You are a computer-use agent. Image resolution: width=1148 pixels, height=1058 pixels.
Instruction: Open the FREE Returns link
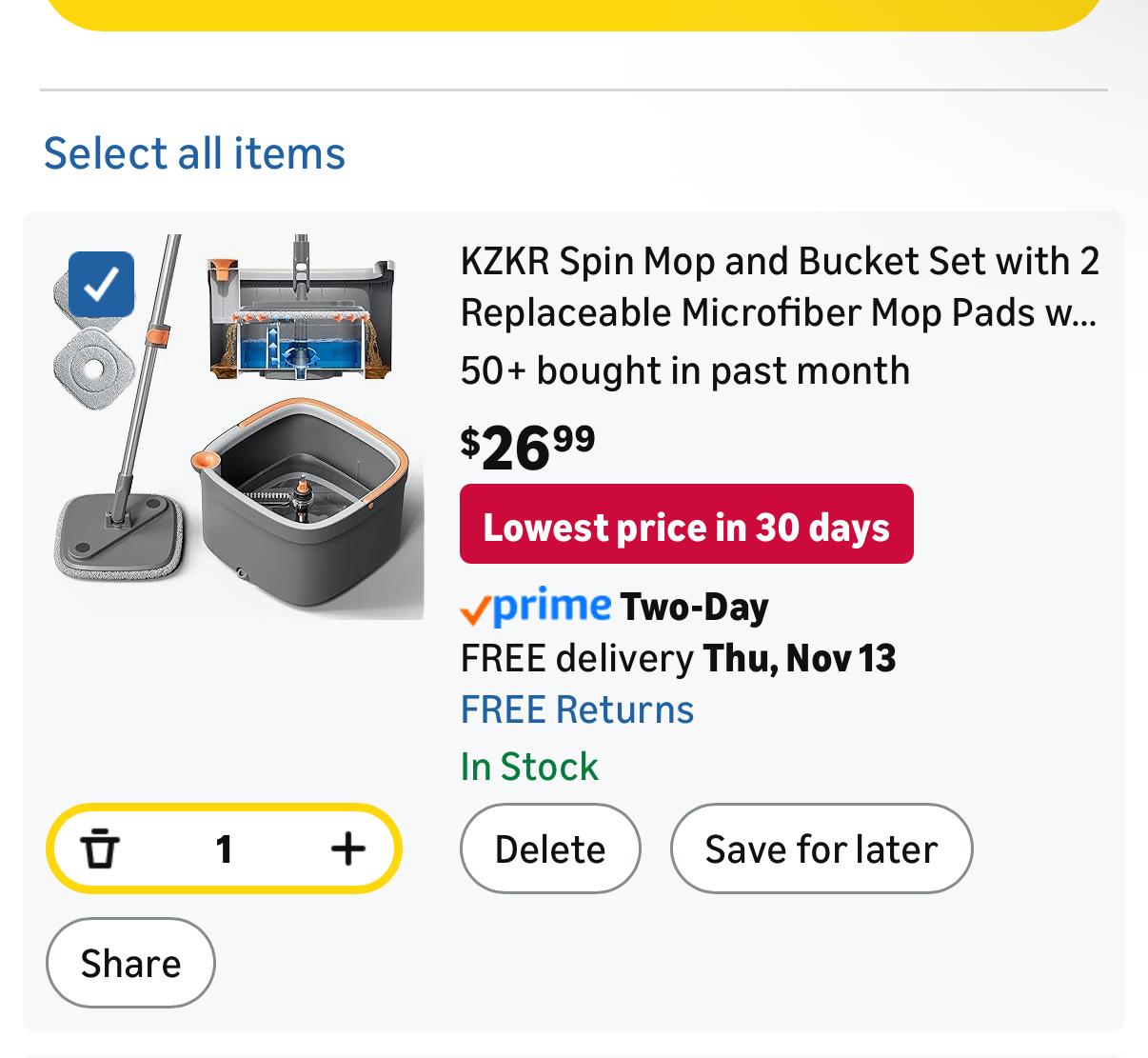click(x=577, y=710)
